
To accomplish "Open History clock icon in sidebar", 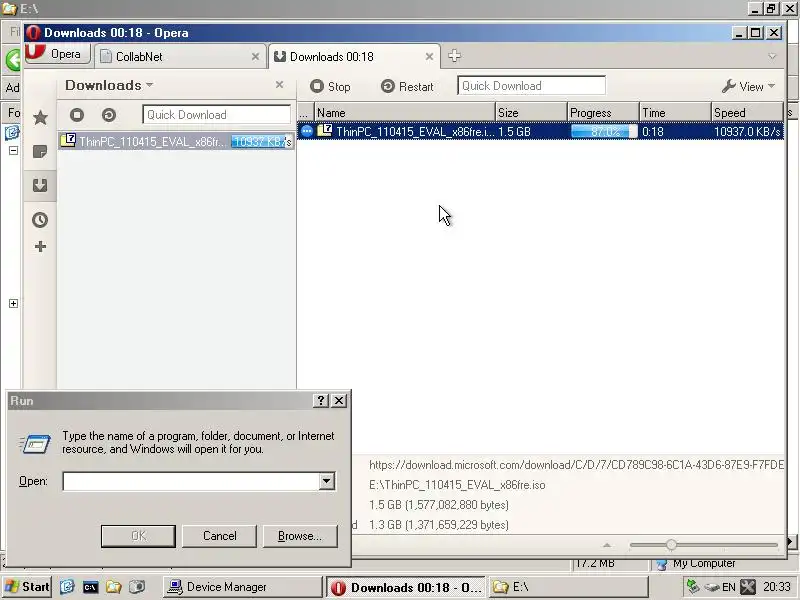I will [40, 220].
